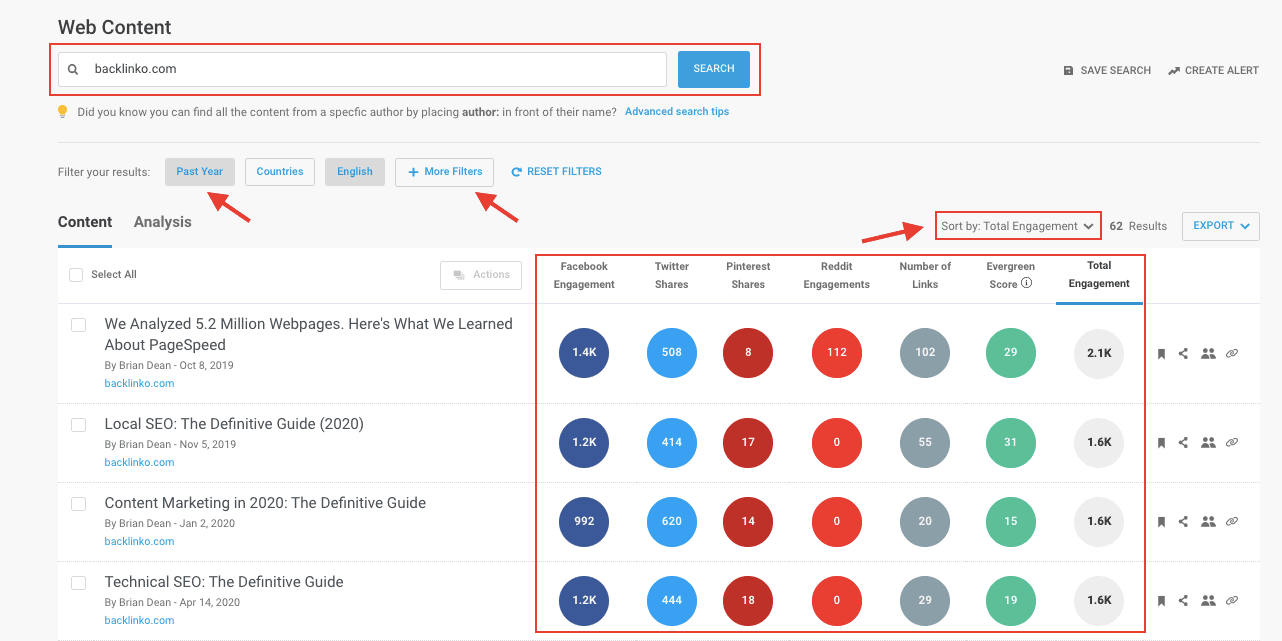Click the Create Alert trend icon
Image resolution: width=1282 pixels, height=641 pixels.
pos(1174,71)
